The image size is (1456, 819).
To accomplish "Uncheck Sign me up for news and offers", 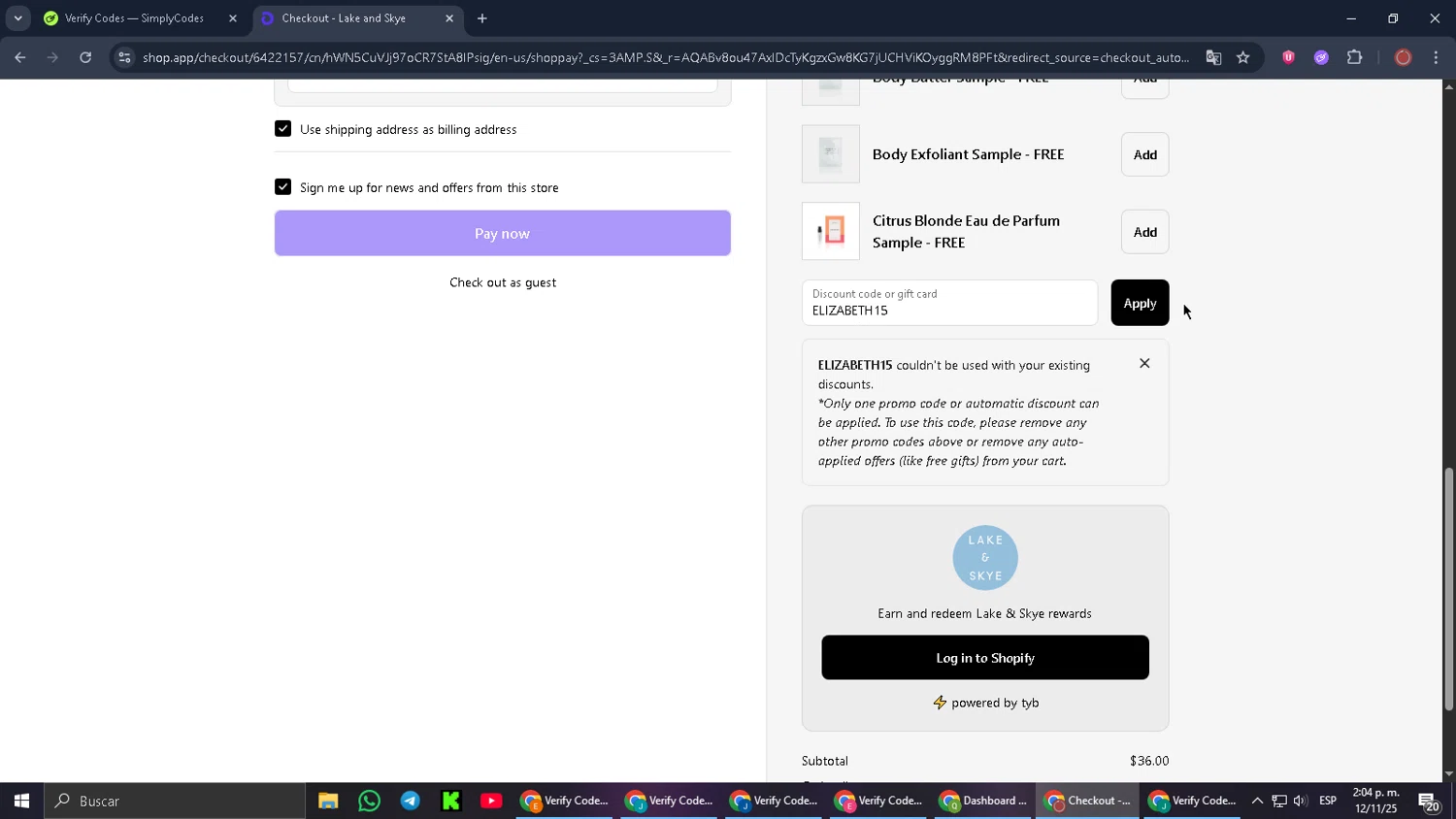I will click(x=282, y=187).
